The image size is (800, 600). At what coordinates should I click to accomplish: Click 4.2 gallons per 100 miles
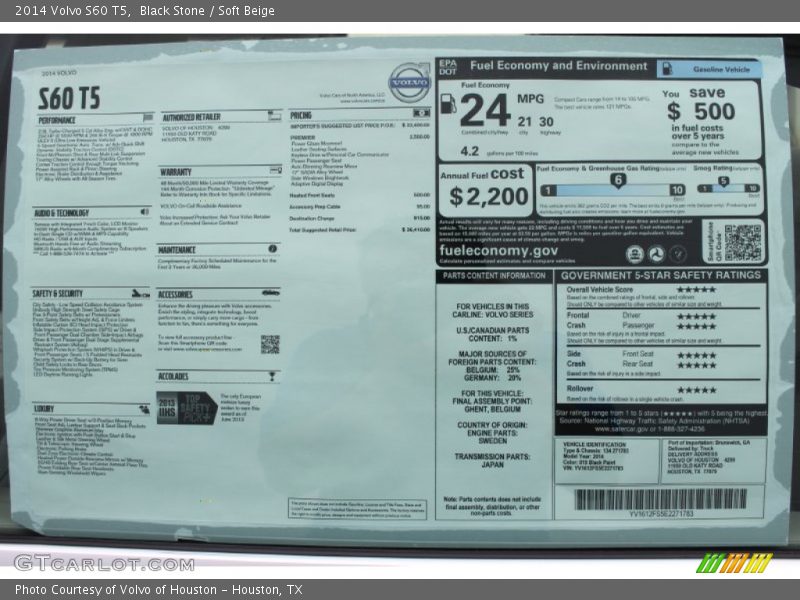pos(499,152)
